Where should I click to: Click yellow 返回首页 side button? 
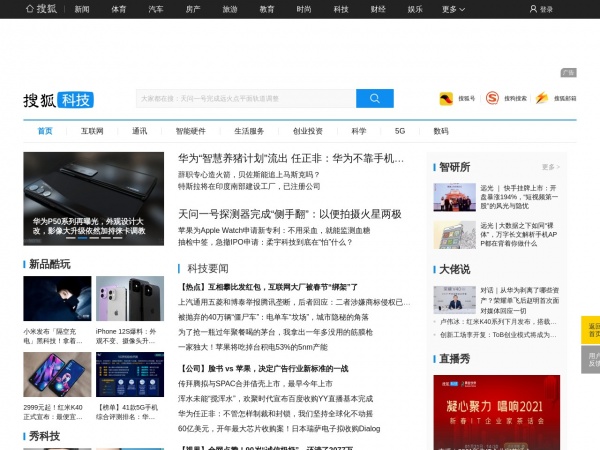(x=591, y=330)
